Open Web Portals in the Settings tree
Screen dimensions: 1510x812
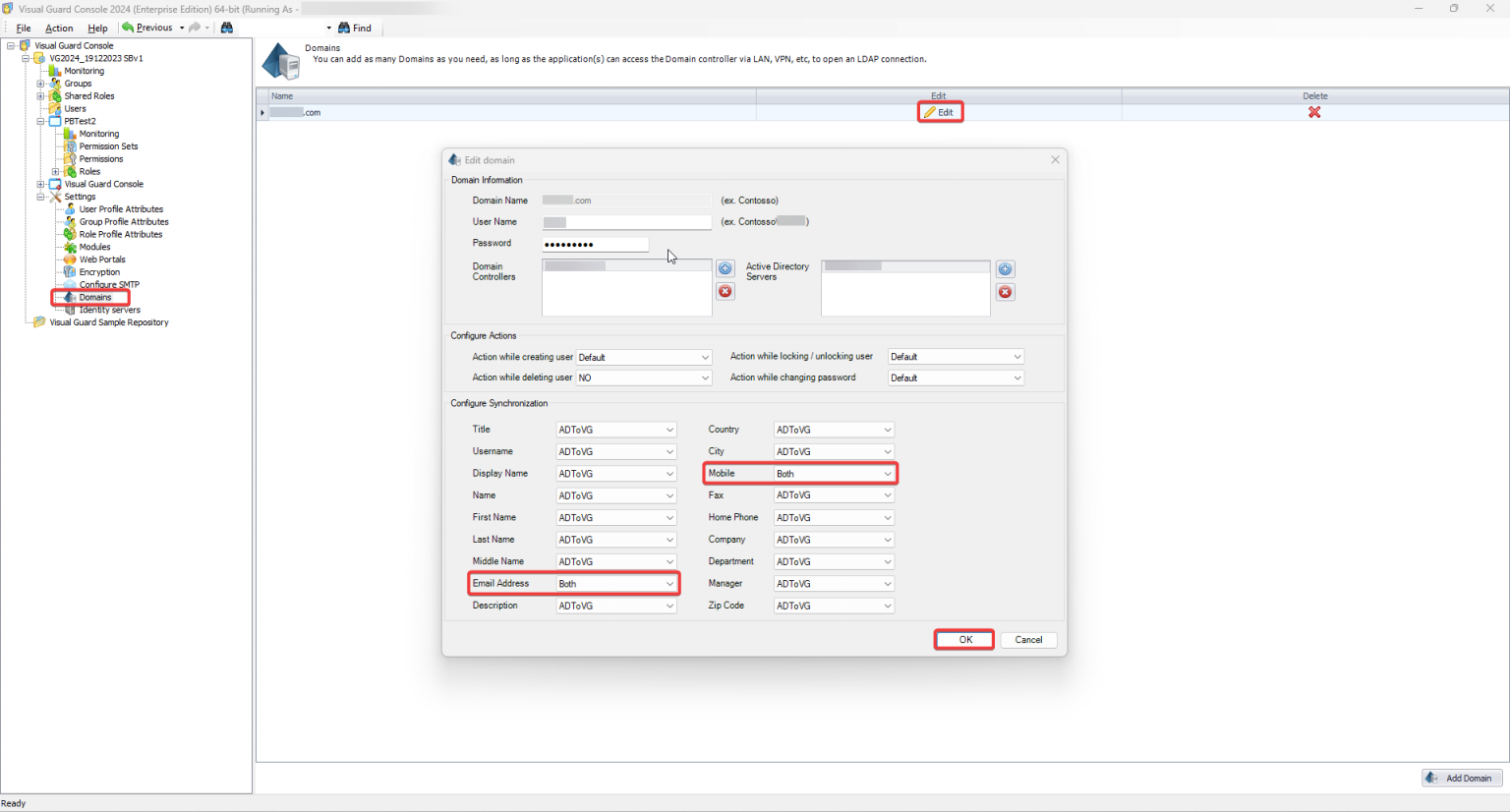[x=100, y=259]
